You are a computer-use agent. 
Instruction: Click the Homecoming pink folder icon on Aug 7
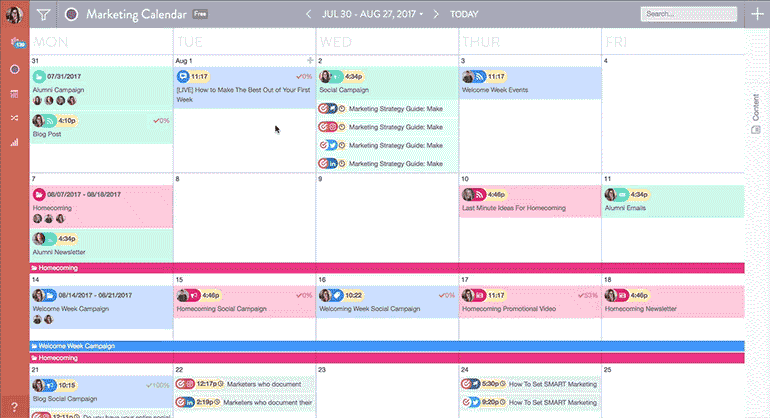click(39, 195)
